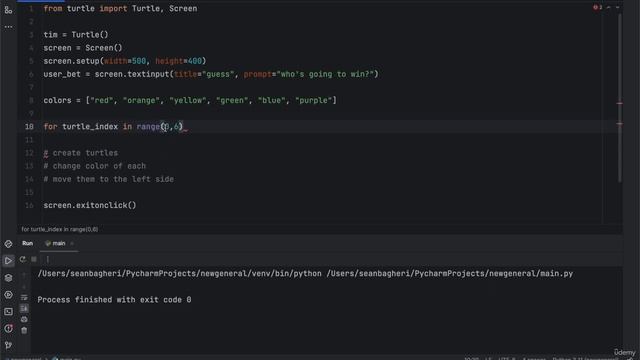
Task: Open the Problems tool window icon
Action: (8, 329)
